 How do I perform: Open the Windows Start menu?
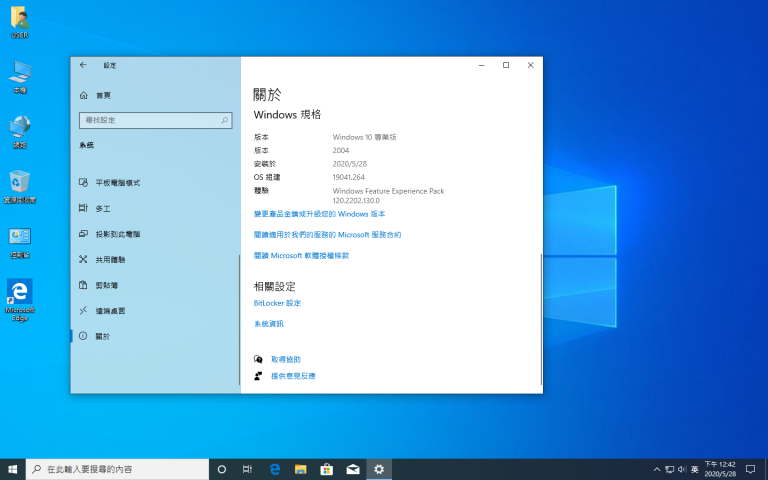click(x=13, y=469)
